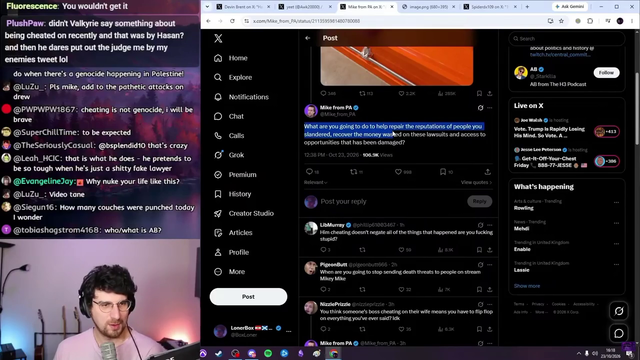This screenshot has height=360, width=640.
Task: Open the Relevant sort dropdown
Action: (x=316, y=182)
